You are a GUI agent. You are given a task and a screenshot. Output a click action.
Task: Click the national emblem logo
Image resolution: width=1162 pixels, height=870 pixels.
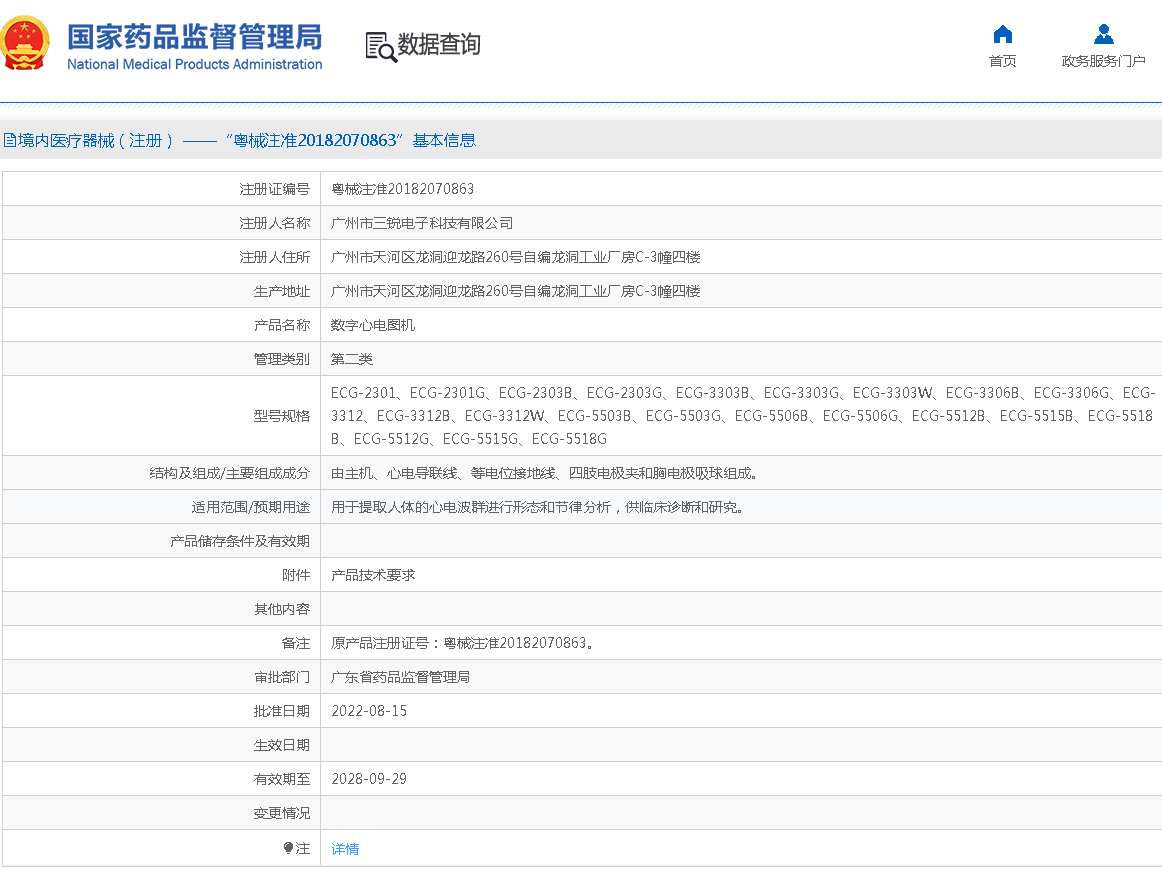26,44
